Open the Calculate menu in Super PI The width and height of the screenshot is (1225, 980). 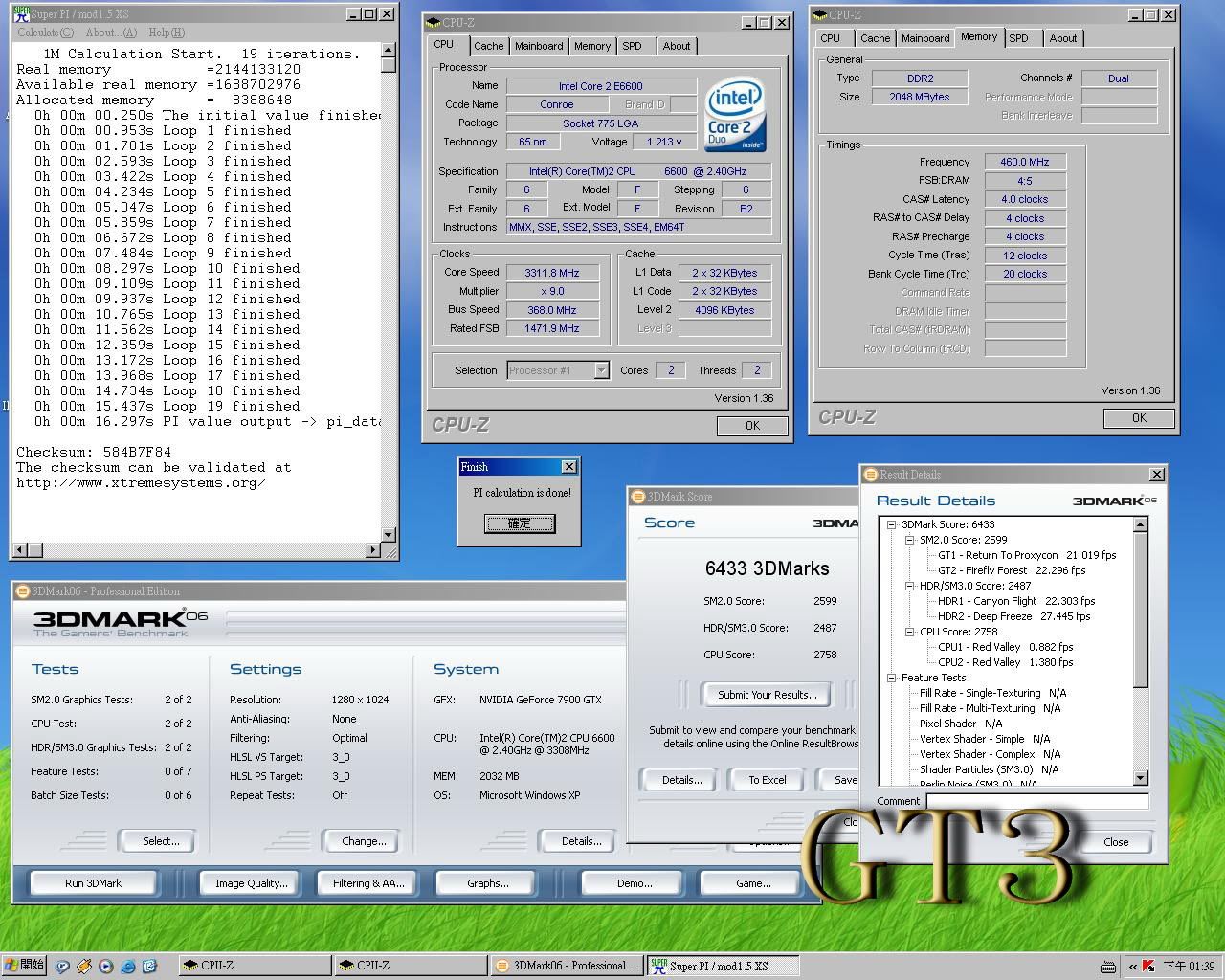point(45,33)
